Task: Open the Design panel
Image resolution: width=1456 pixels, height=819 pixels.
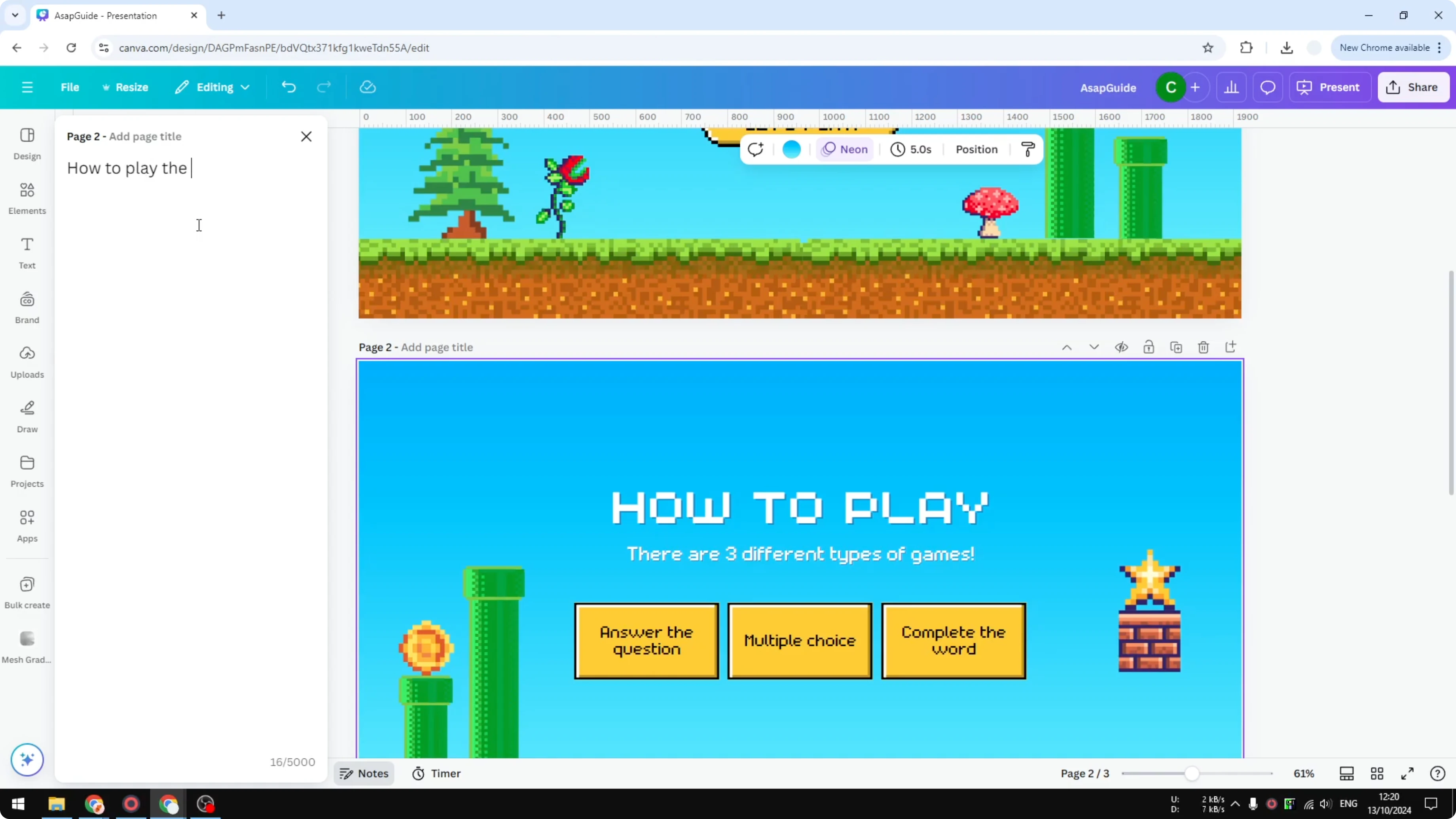Action: (27, 144)
